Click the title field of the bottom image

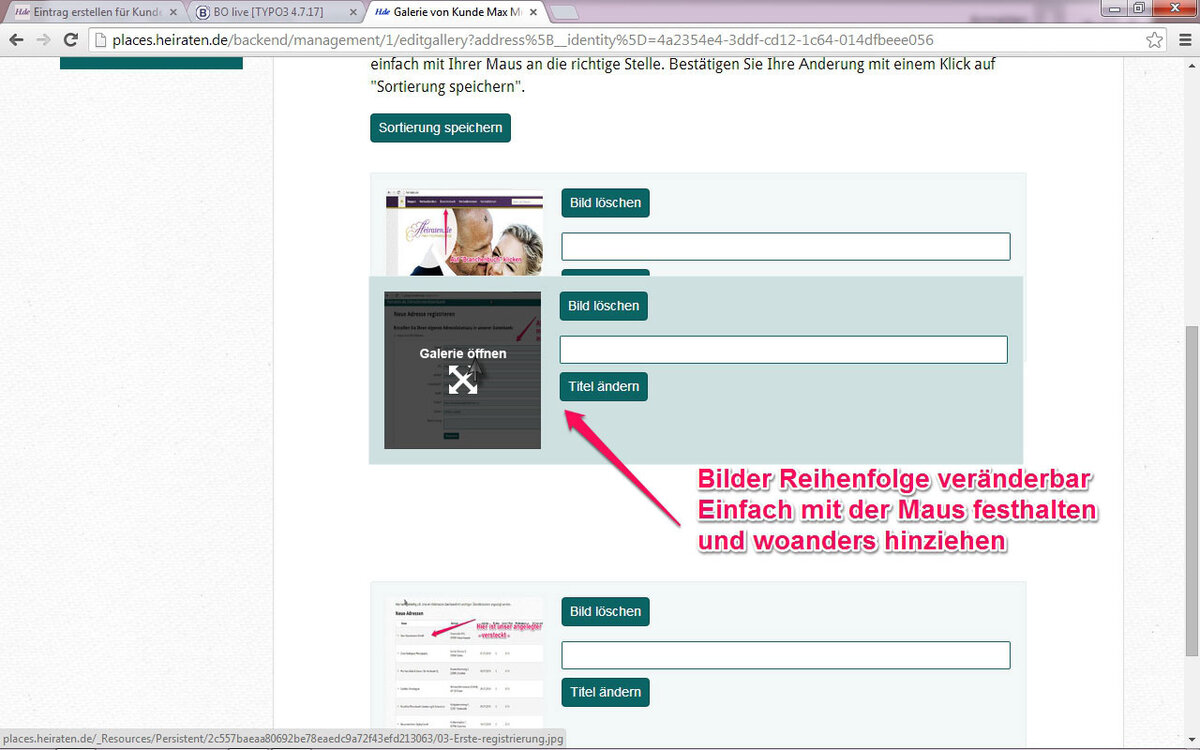pyautogui.click(x=785, y=655)
